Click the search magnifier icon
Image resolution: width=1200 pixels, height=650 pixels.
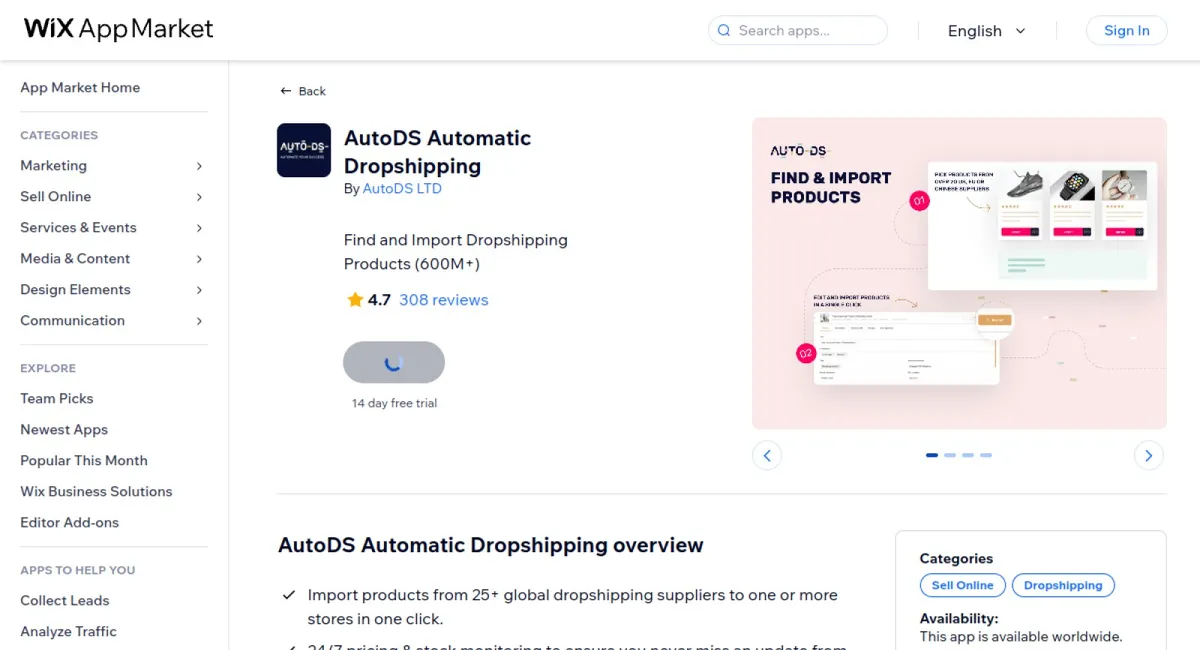click(724, 30)
